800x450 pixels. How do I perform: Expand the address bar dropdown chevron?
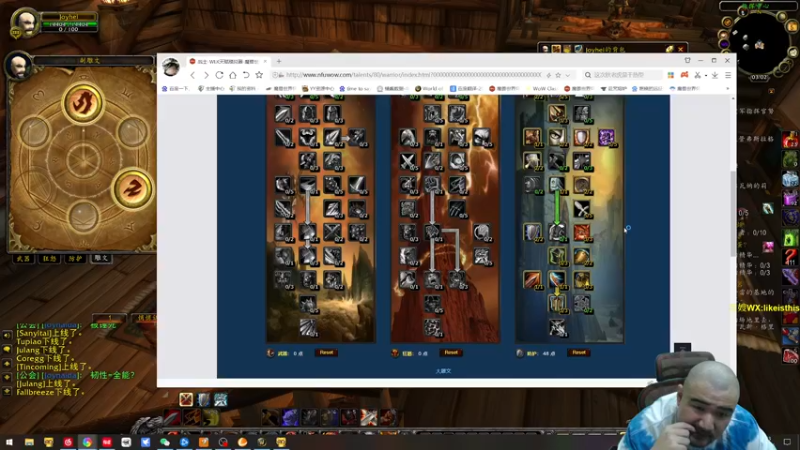coord(567,75)
